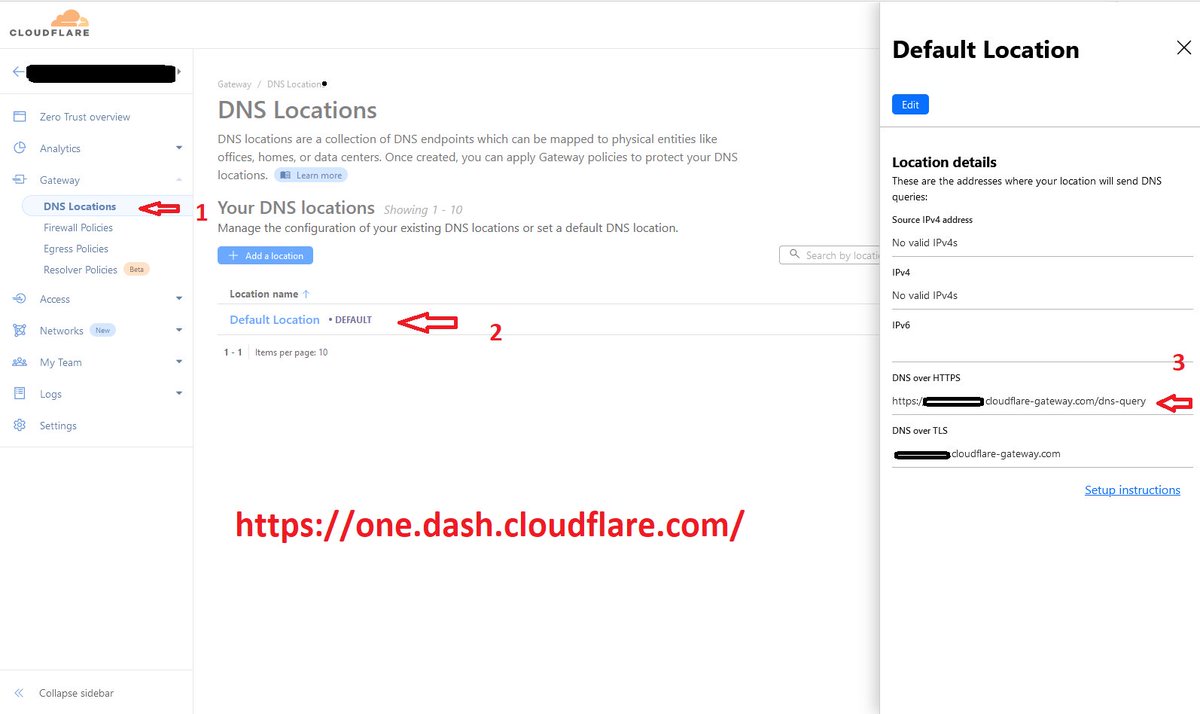
Task: Click the Logs document icon
Action: [19, 394]
